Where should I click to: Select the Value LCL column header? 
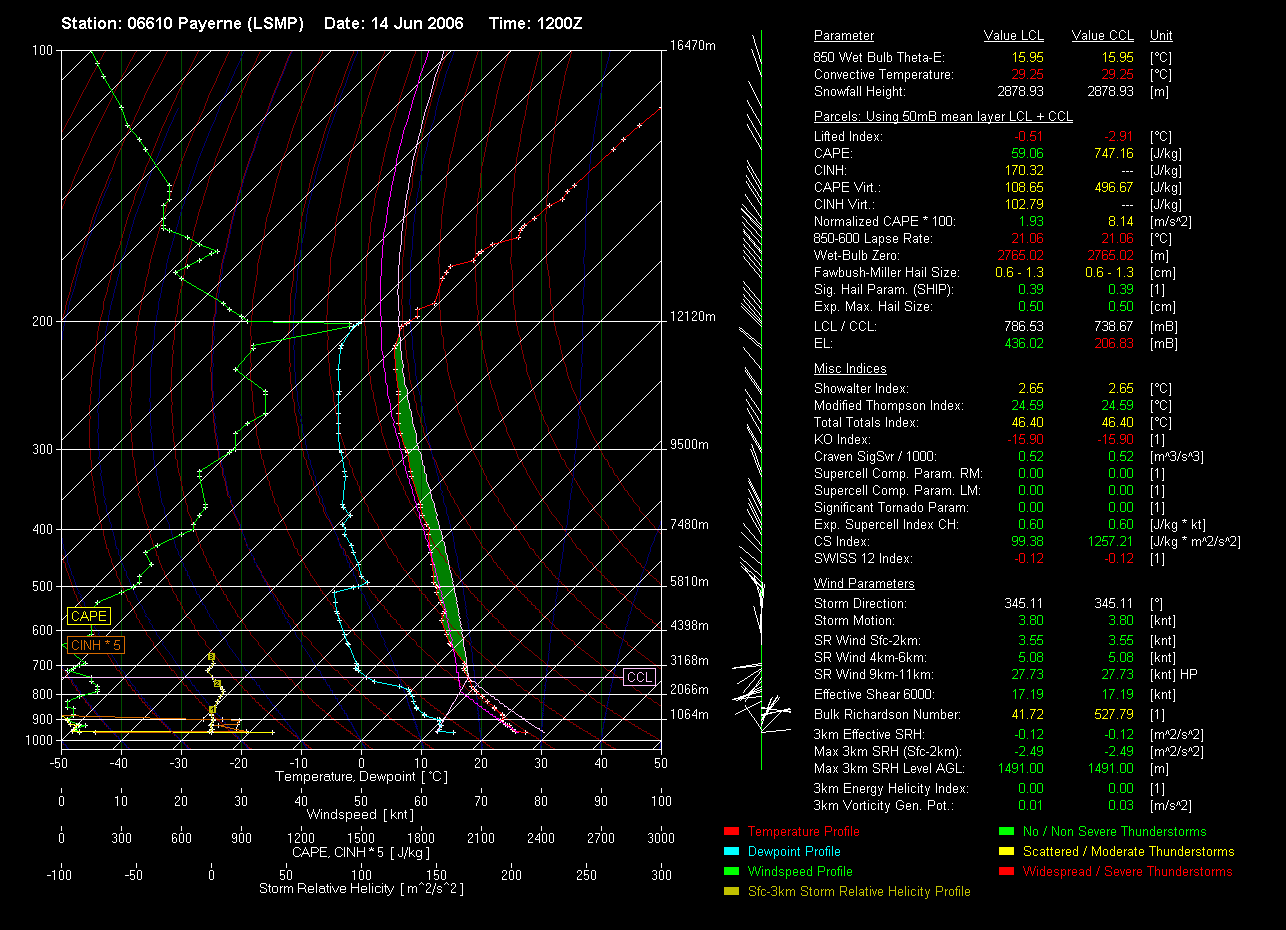pyautogui.click(x=1015, y=36)
